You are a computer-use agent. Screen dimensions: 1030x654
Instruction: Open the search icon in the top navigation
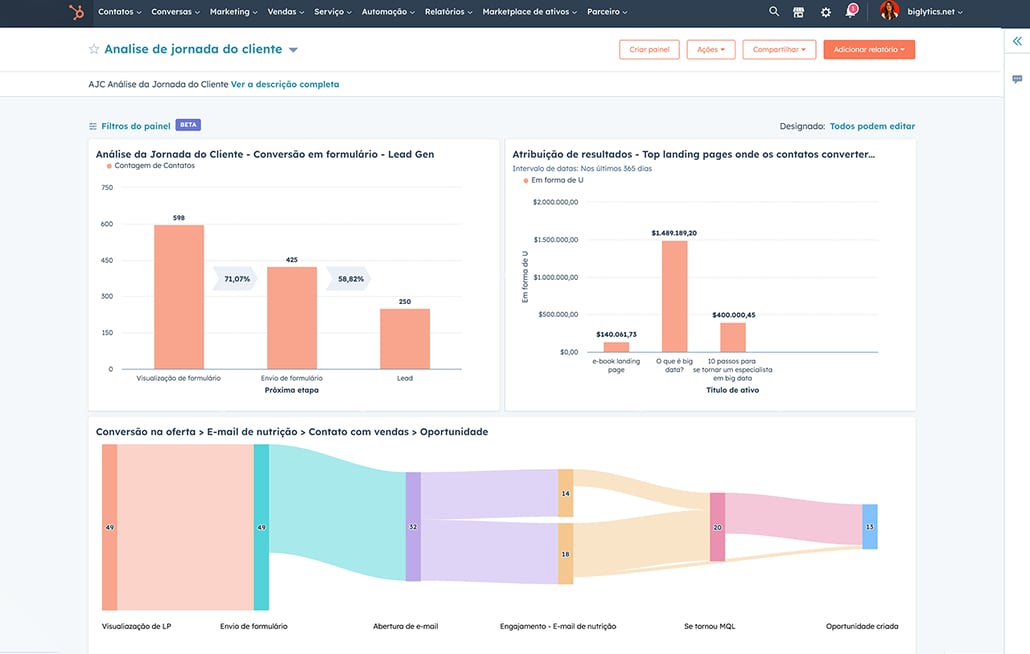773,11
